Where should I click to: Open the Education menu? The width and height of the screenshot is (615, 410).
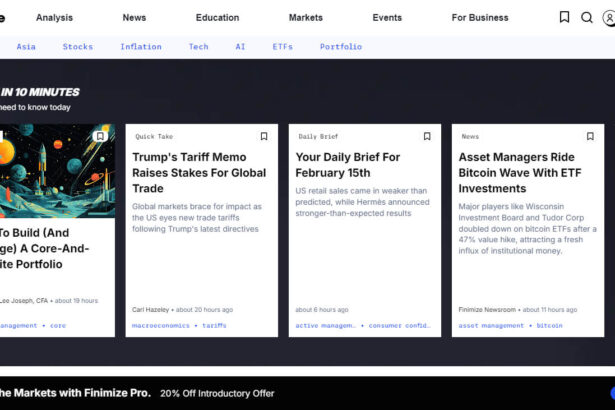[x=217, y=18]
